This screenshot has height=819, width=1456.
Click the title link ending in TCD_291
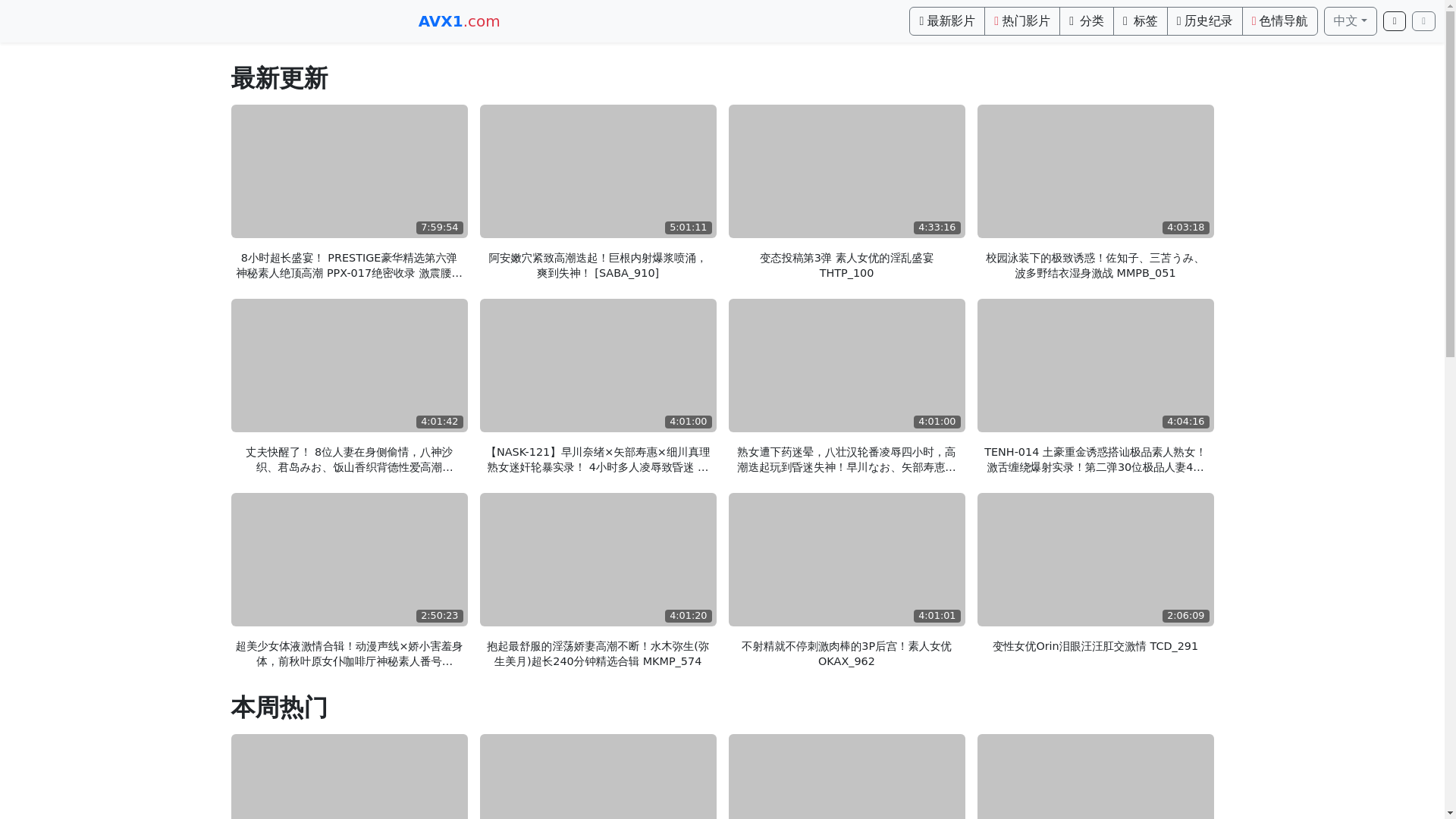tap(1095, 646)
